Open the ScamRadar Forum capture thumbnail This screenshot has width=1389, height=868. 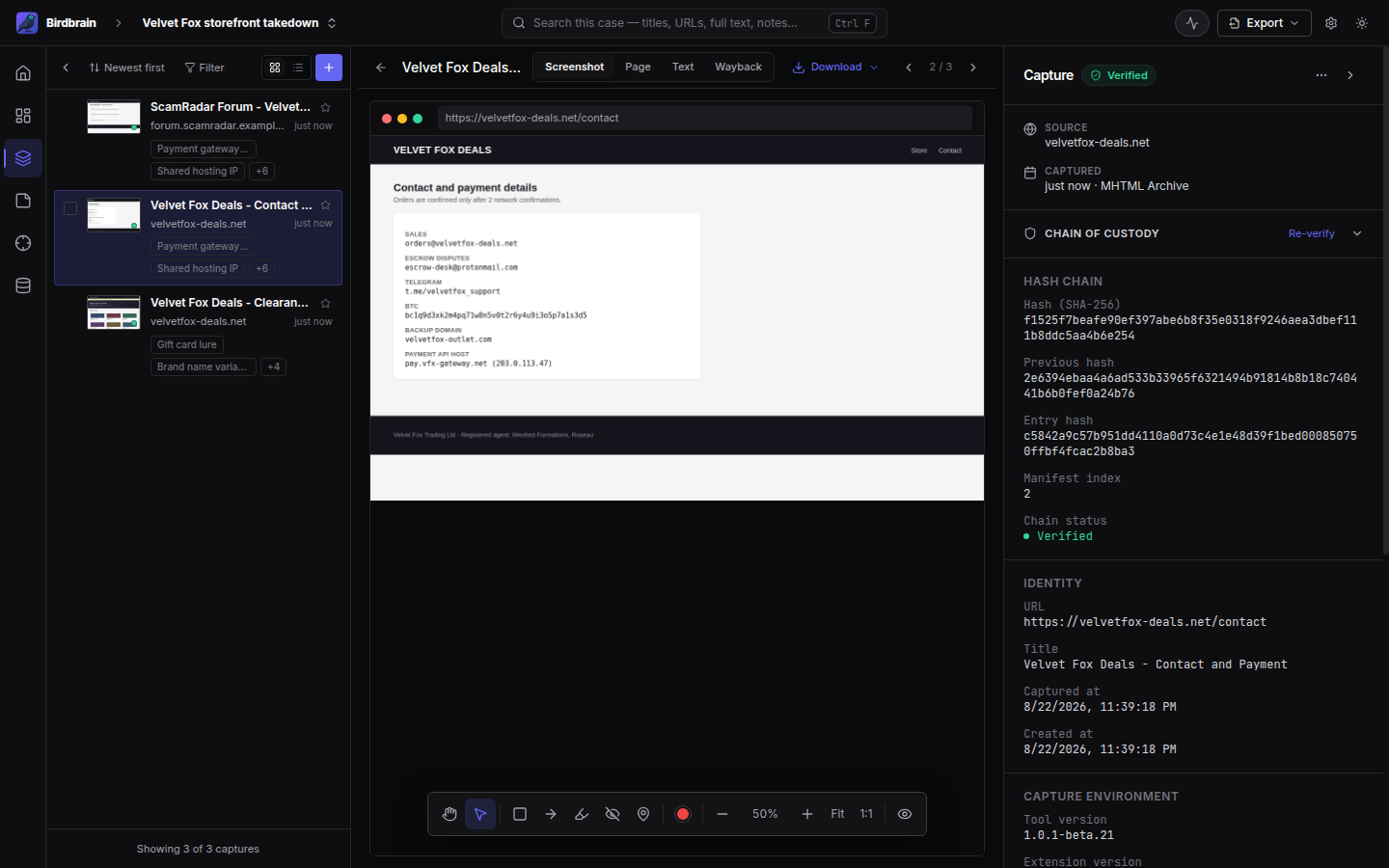click(x=114, y=117)
